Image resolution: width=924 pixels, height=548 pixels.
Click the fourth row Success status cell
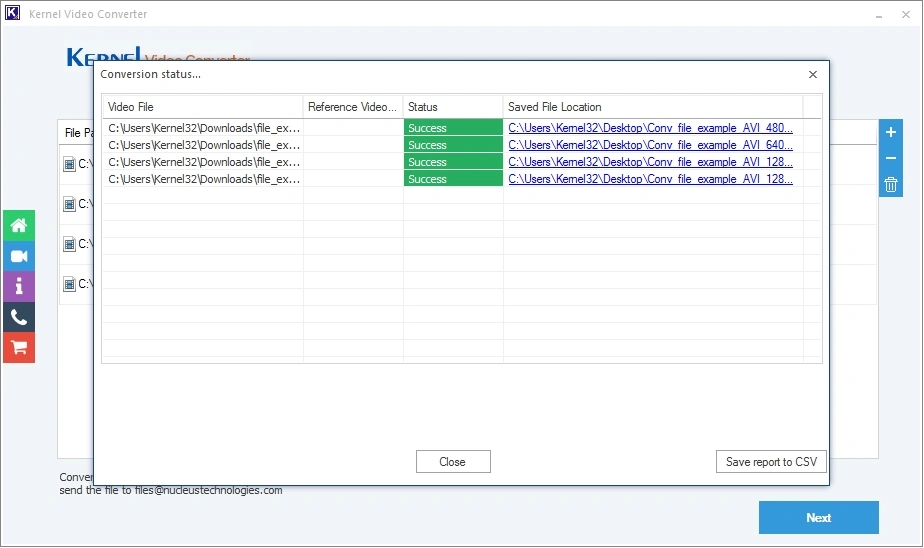point(453,179)
